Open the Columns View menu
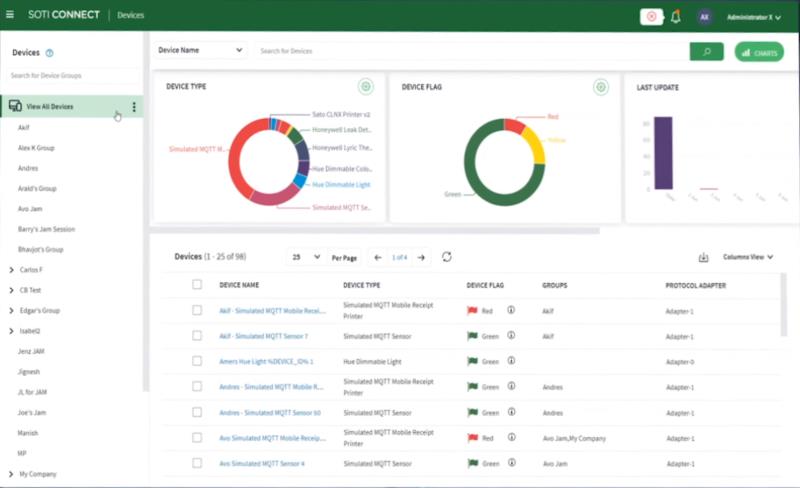Viewport: 800px width, 488px height. (x=747, y=257)
